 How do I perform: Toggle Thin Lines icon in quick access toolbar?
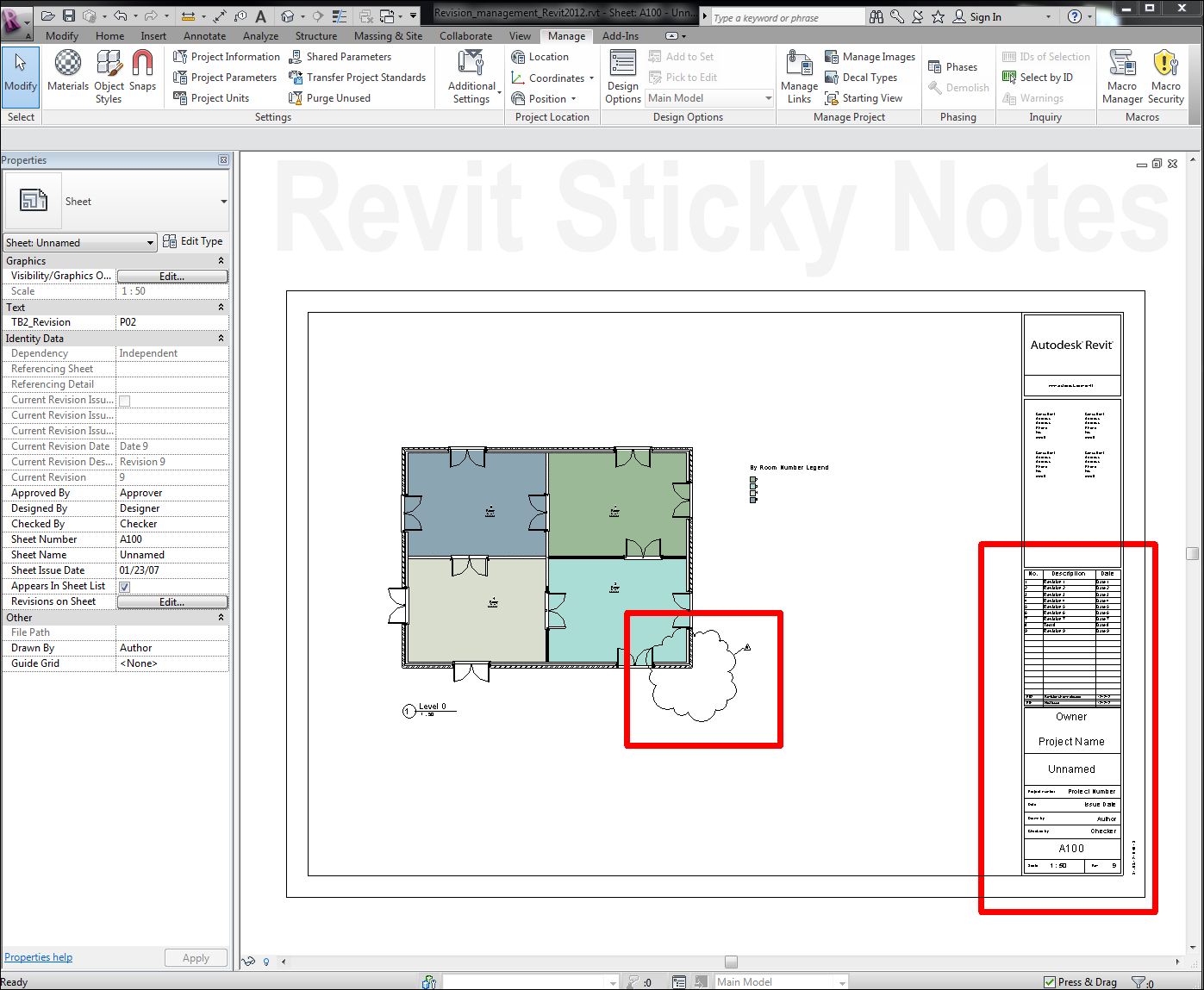341,16
